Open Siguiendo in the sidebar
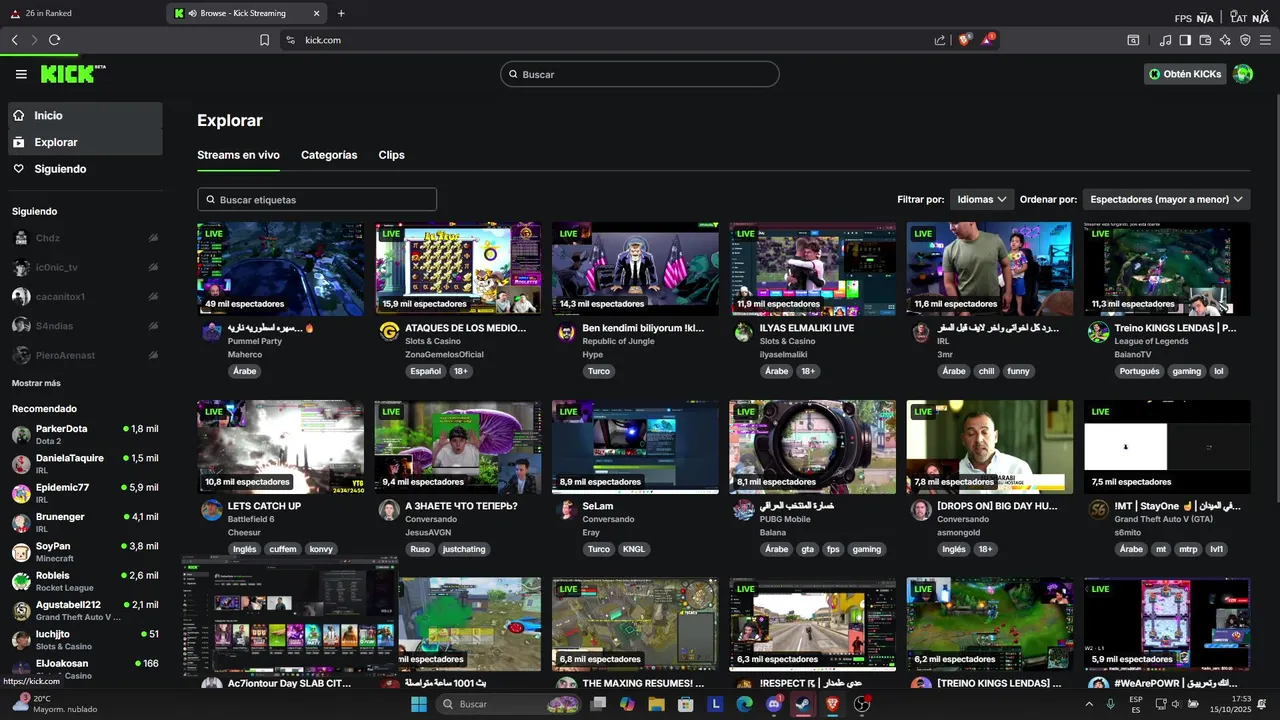1280x720 pixels. pyautogui.click(x=85, y=169)
